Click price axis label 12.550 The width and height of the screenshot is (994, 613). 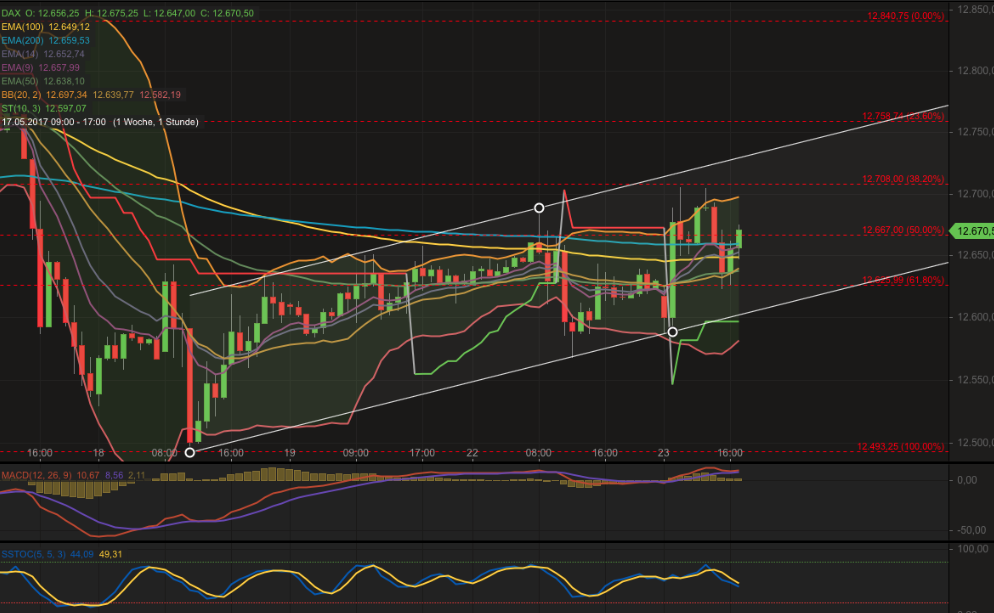click(974, 380)
